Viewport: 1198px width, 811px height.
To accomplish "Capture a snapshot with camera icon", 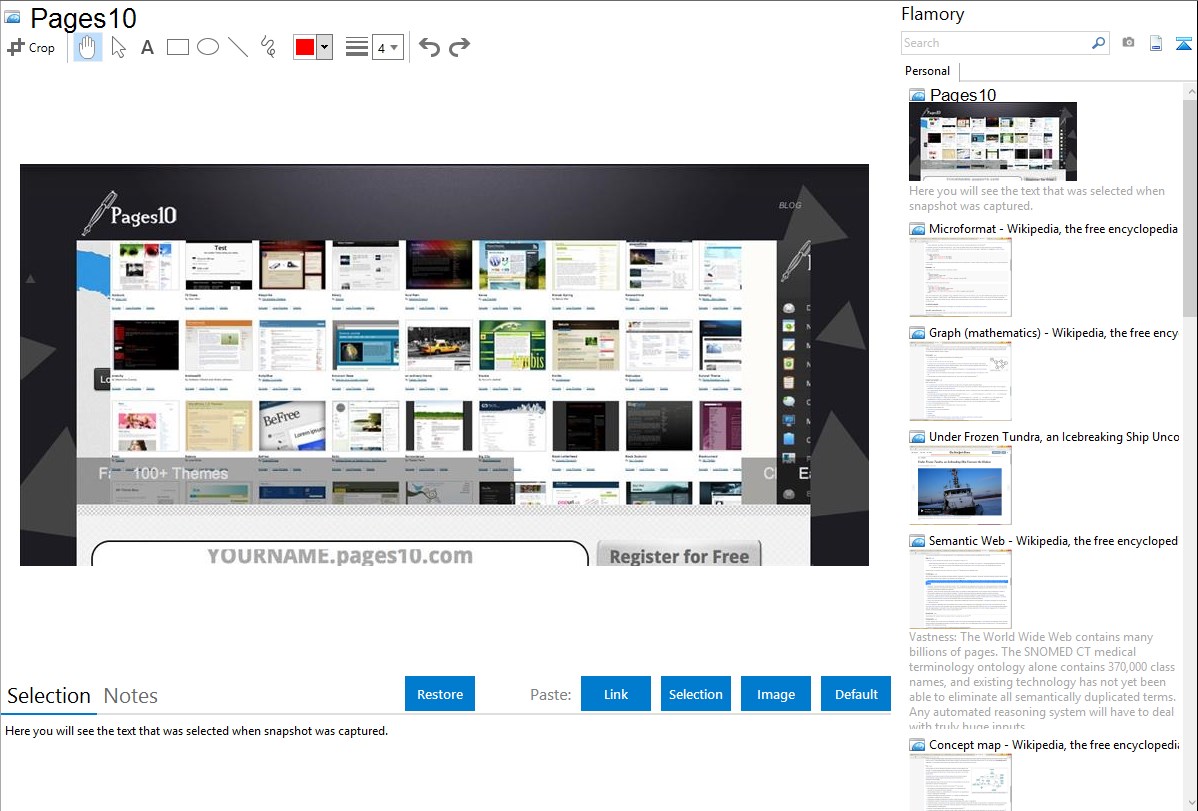I will tap(1128, 43).
